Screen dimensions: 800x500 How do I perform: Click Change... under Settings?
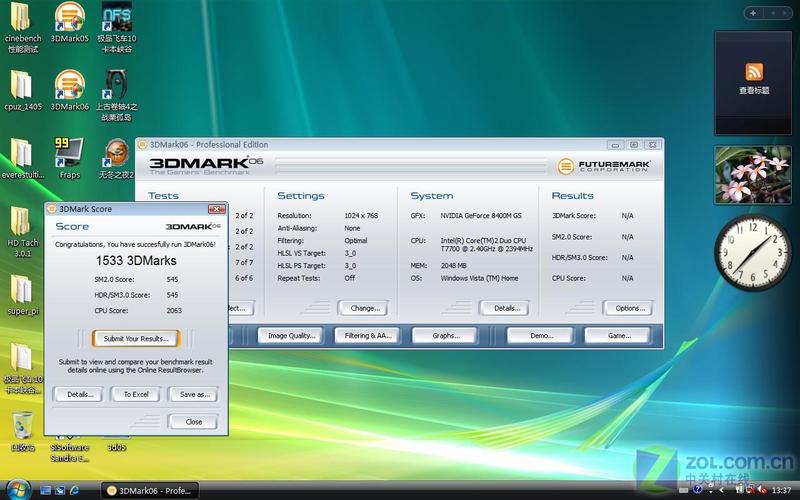point(364,308)
